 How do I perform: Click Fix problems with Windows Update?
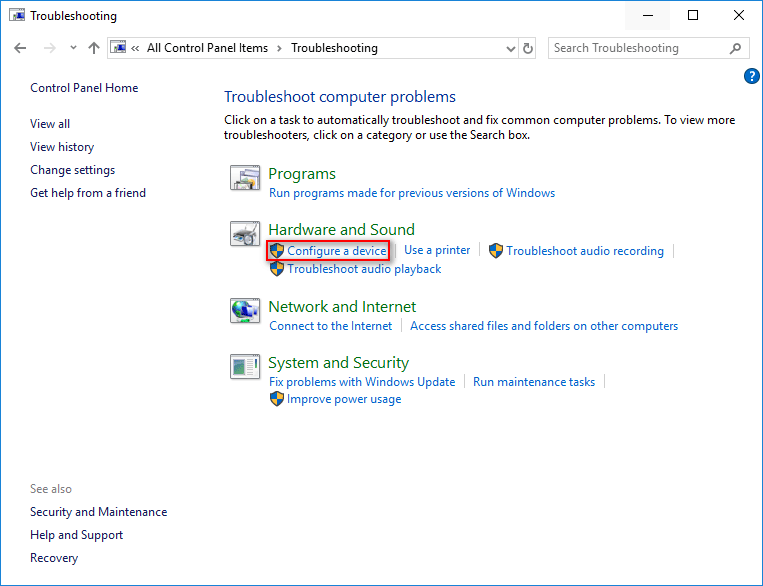362,382
